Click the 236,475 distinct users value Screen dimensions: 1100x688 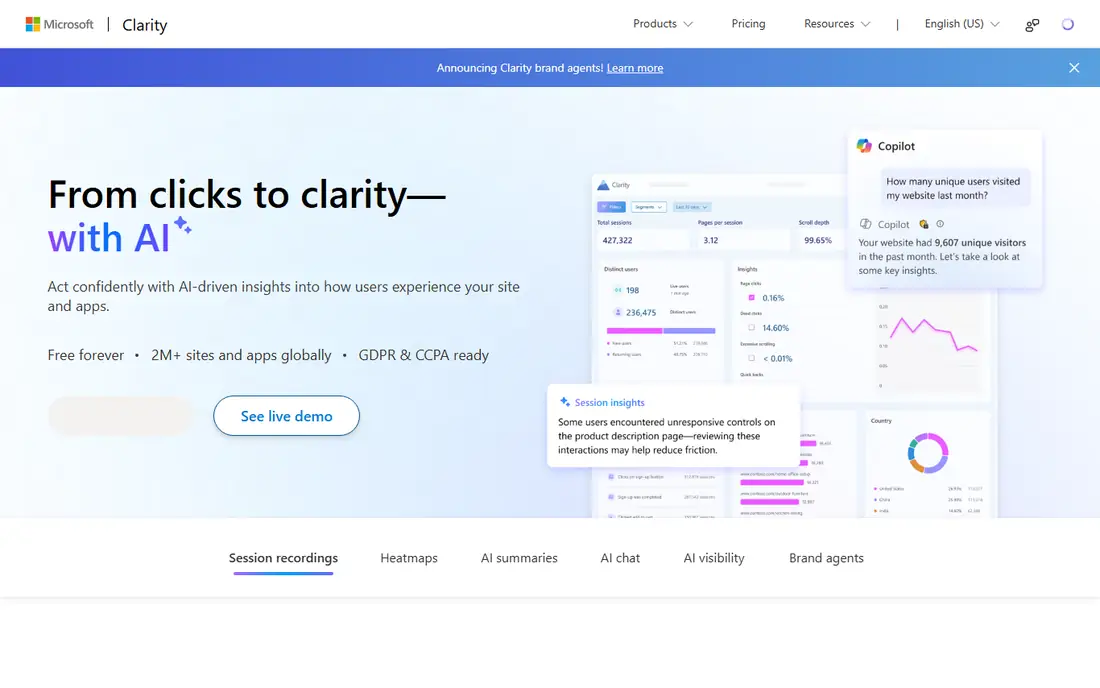(641, 313)
